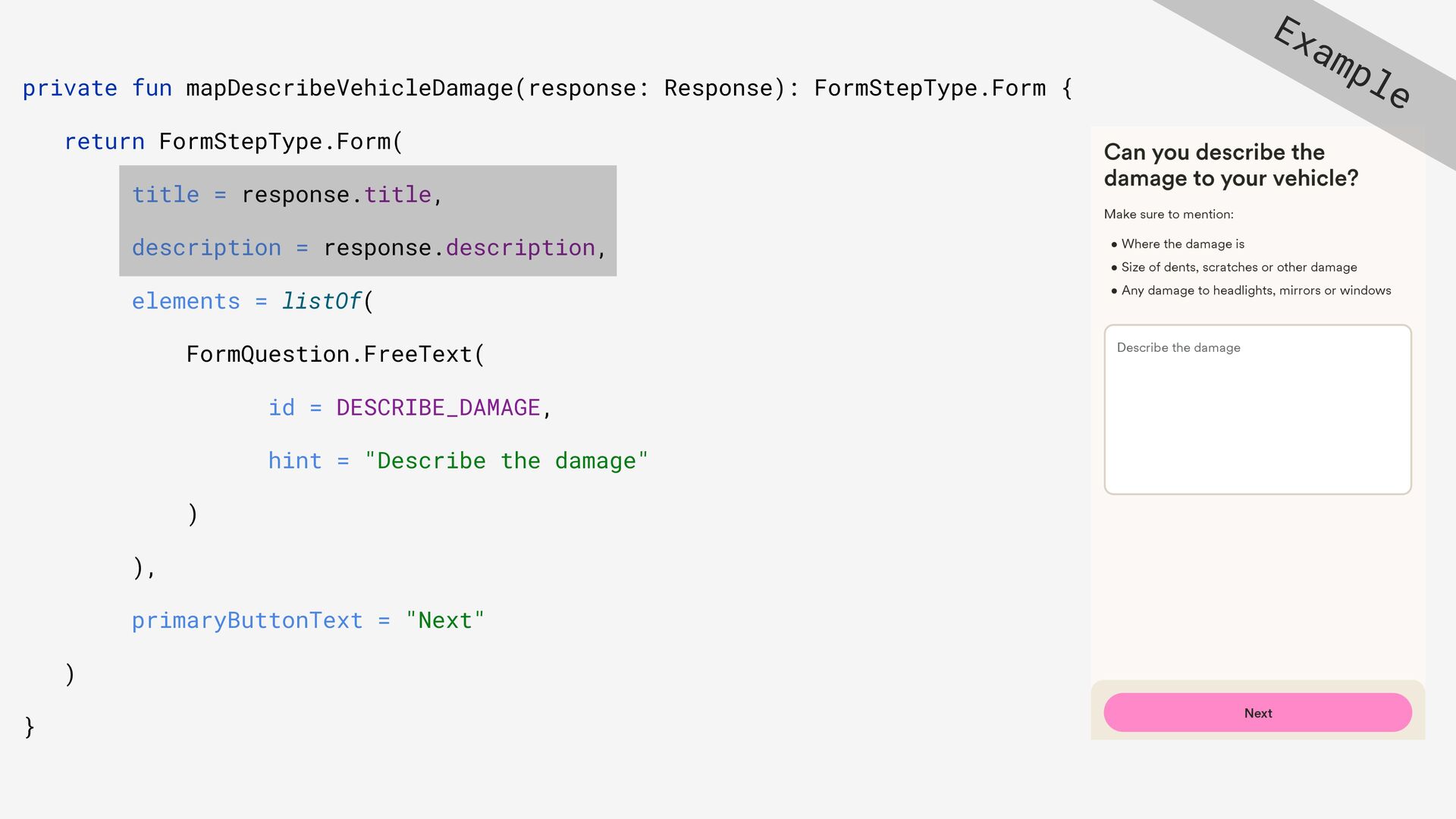Click the mapDescribeVehicleDamage function name
This screenshot has width=1456, height=819.
pos(349,89)
